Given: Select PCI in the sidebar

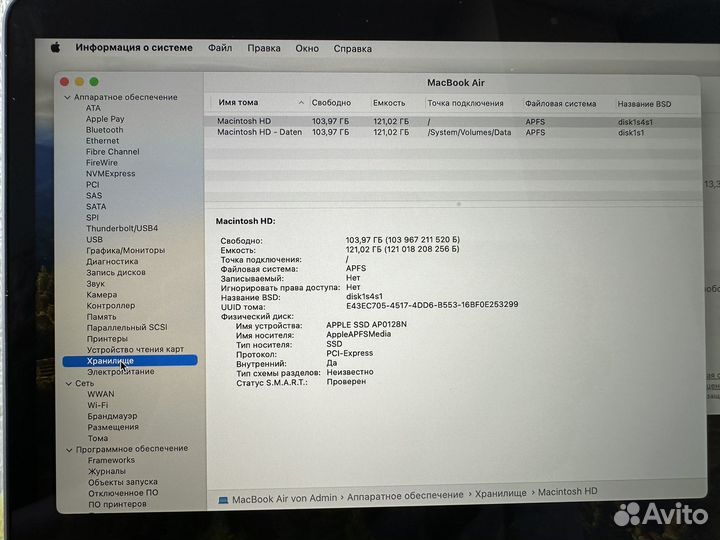Looking at the screenshot, I should 92,185.
